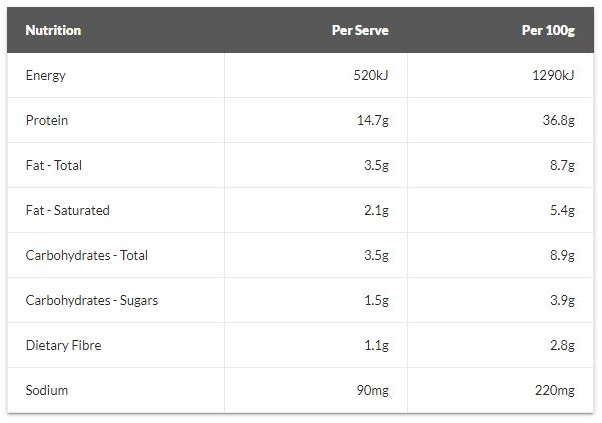Viewport: 602px width, 423px height.
Task: Click the 220mg sodium value
Action: (x=555, y=390)
